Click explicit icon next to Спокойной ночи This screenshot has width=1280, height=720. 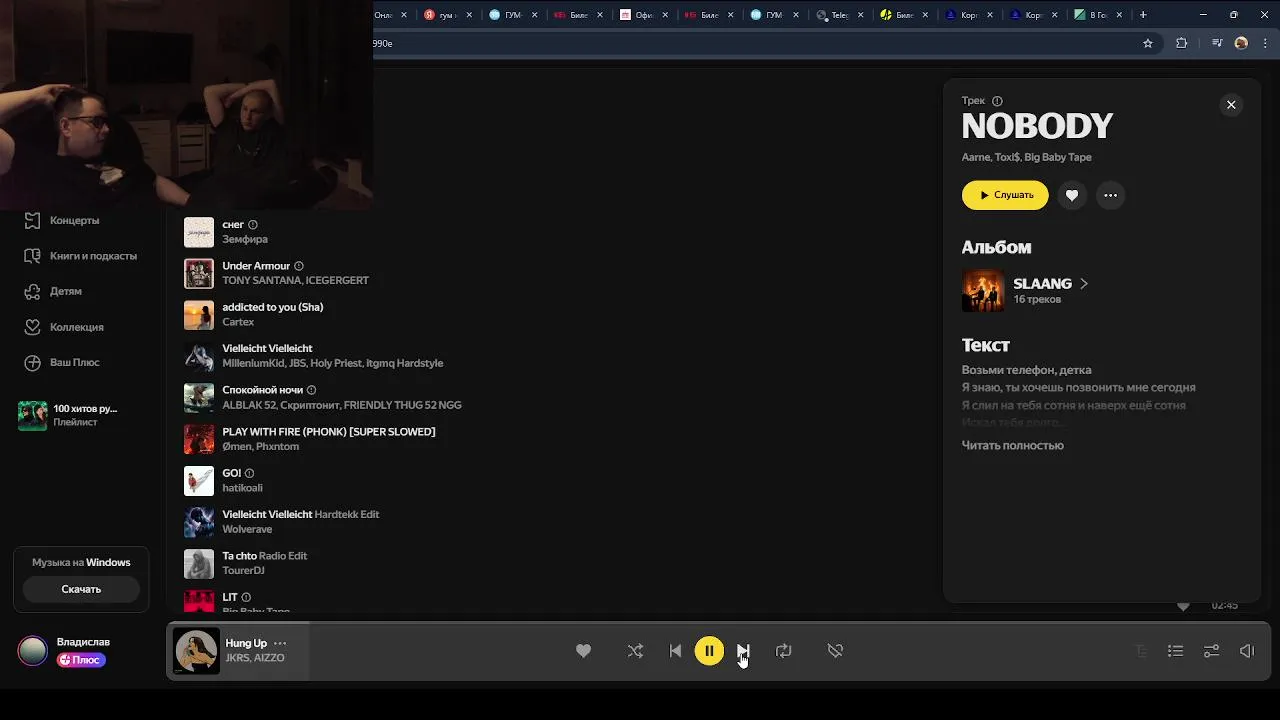(x=311, y=390)
